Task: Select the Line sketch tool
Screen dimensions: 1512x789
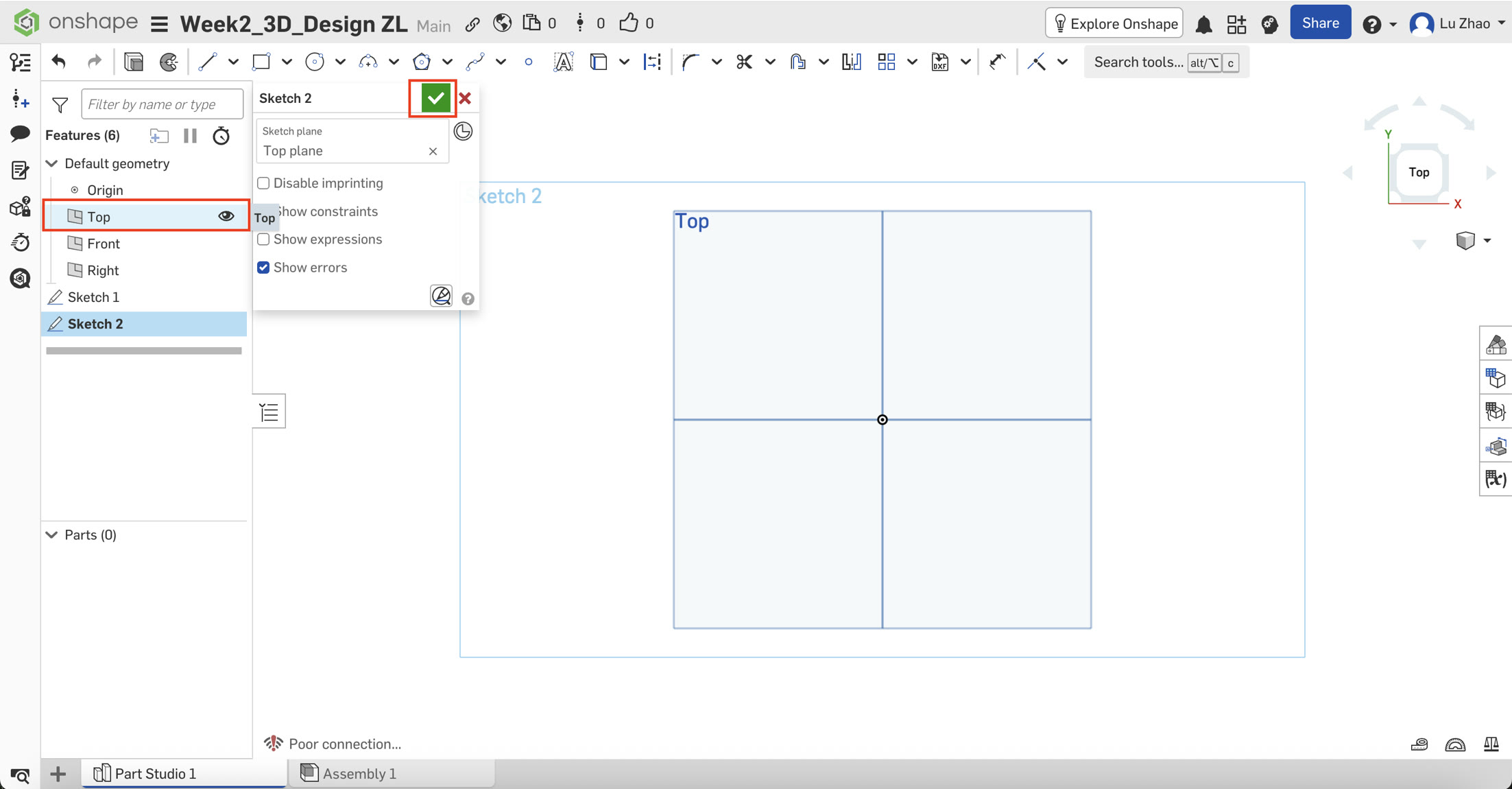Action: click(207, 62)
